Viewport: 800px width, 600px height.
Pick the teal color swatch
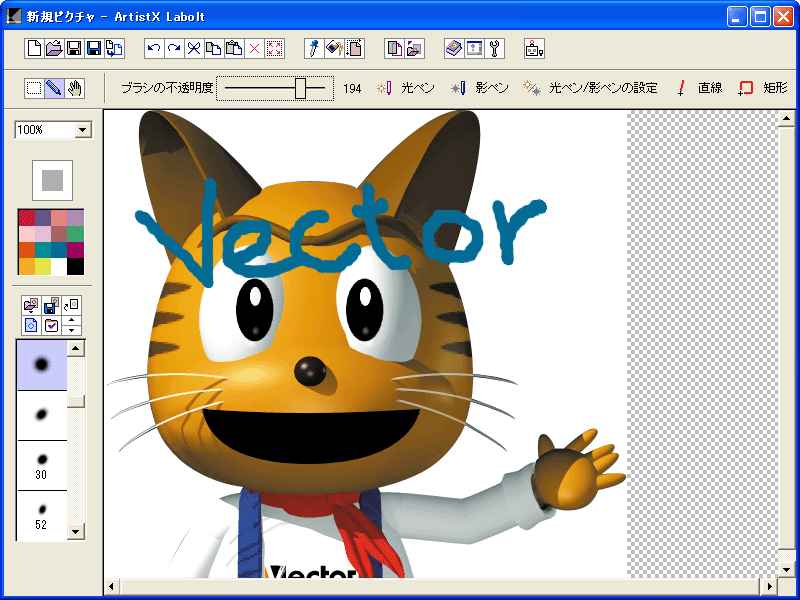[43, 250]
